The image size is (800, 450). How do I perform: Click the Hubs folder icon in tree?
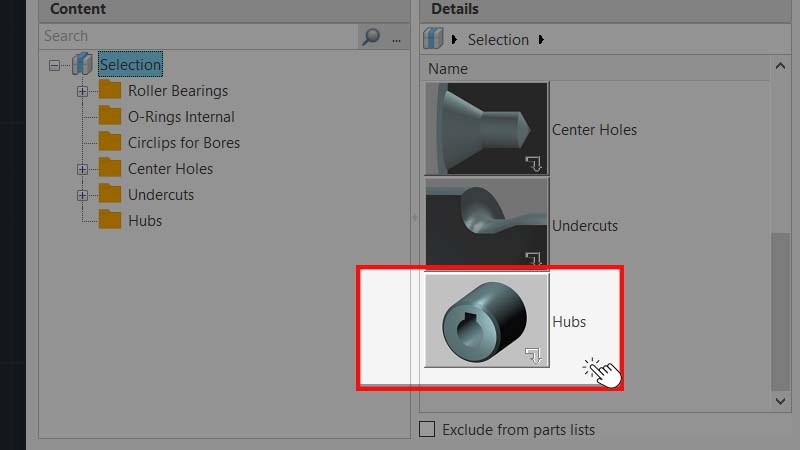pyautogui.click(x=110, y=220)
